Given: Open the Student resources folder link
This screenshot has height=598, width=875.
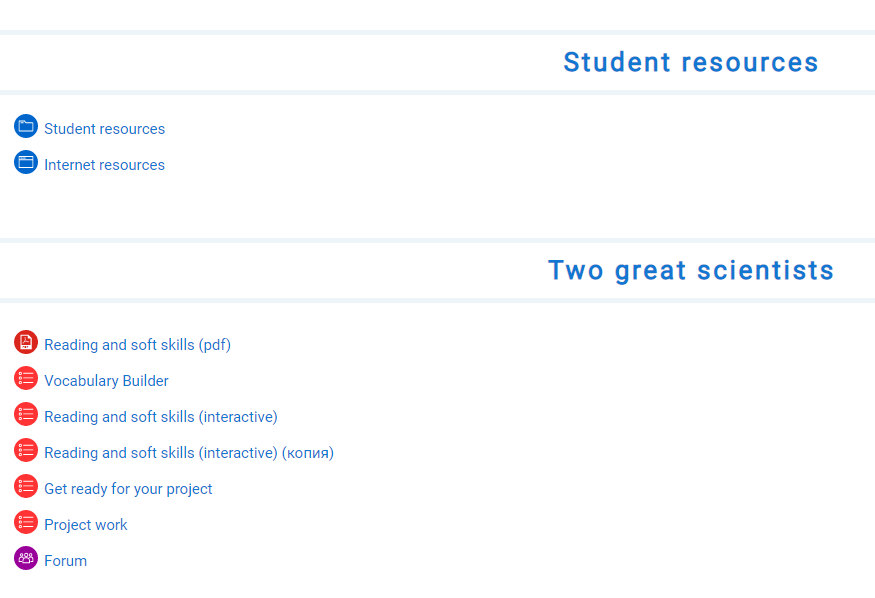Looking at the screenshot, I should 104,129.
